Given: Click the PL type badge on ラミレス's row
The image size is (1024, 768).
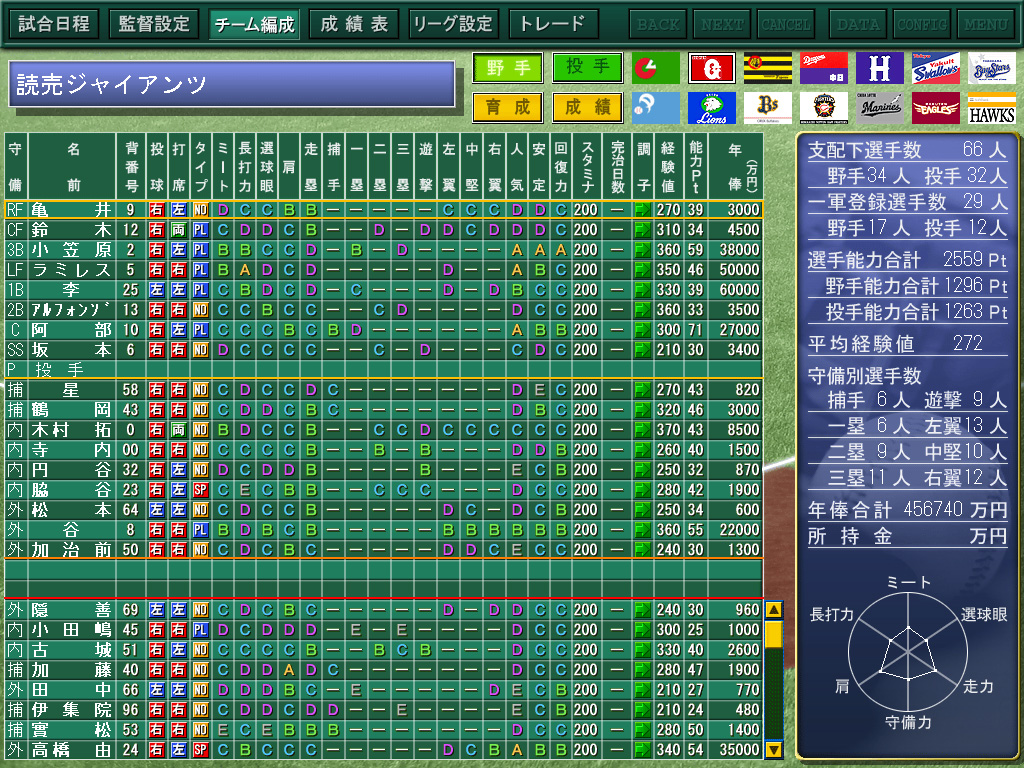Looking at the screenshot, I should 200,270.
